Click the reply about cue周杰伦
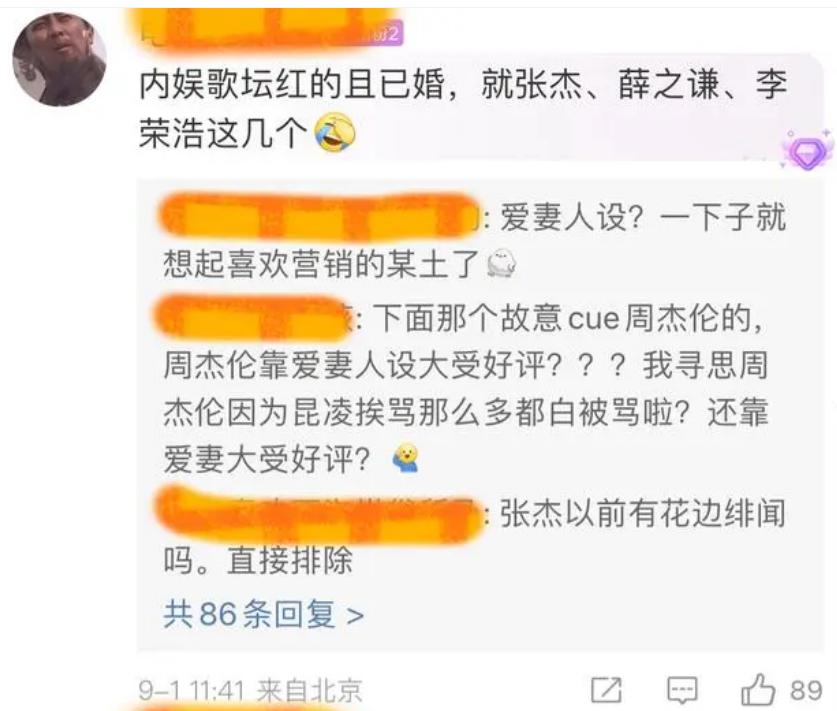The height and width of the screenshot is (711, 837). pyautogui.click(x=463, y=389)
